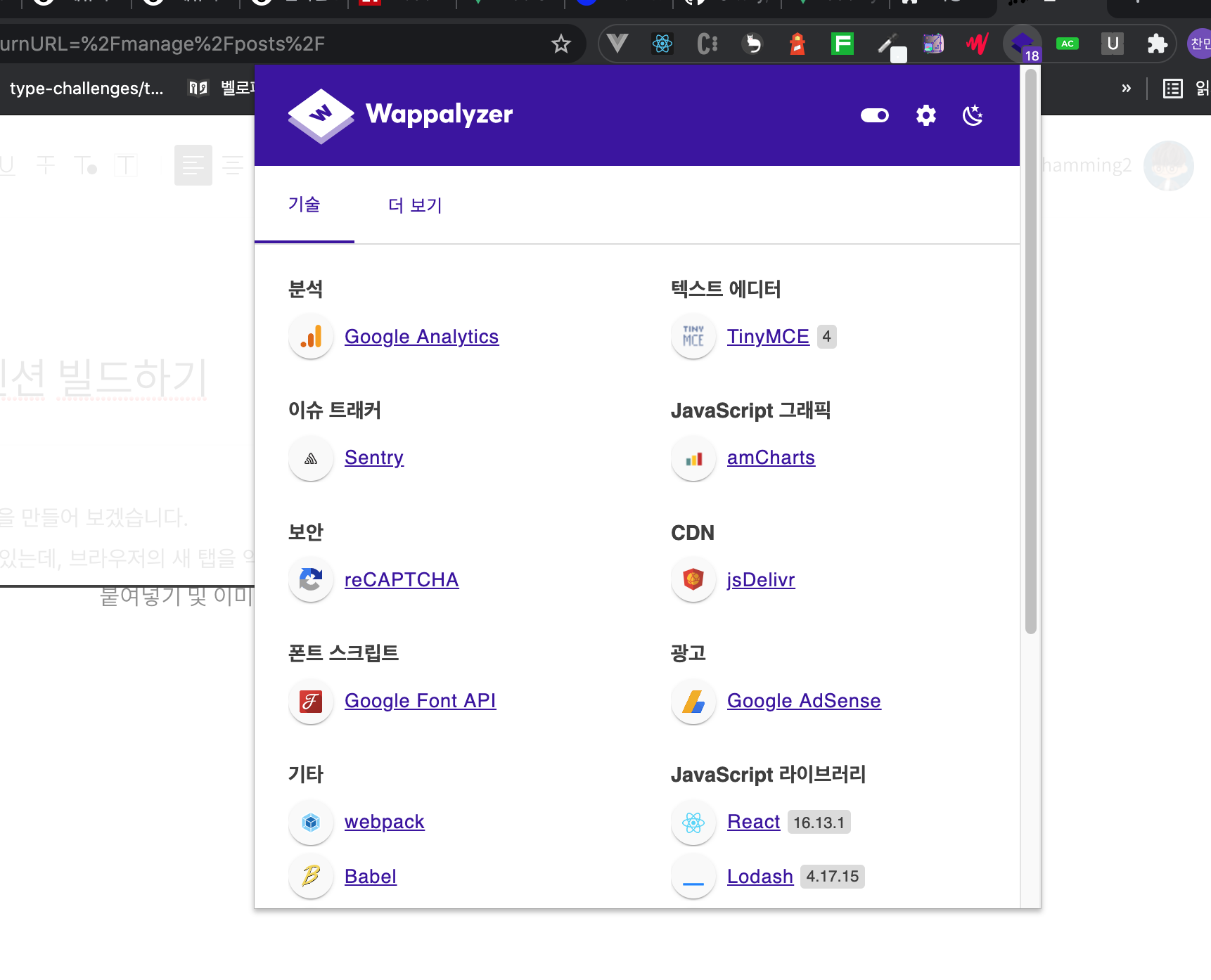Click the green AC extension icon
The height and width of the screenshot is (980, 1211).
(1068, 44)
